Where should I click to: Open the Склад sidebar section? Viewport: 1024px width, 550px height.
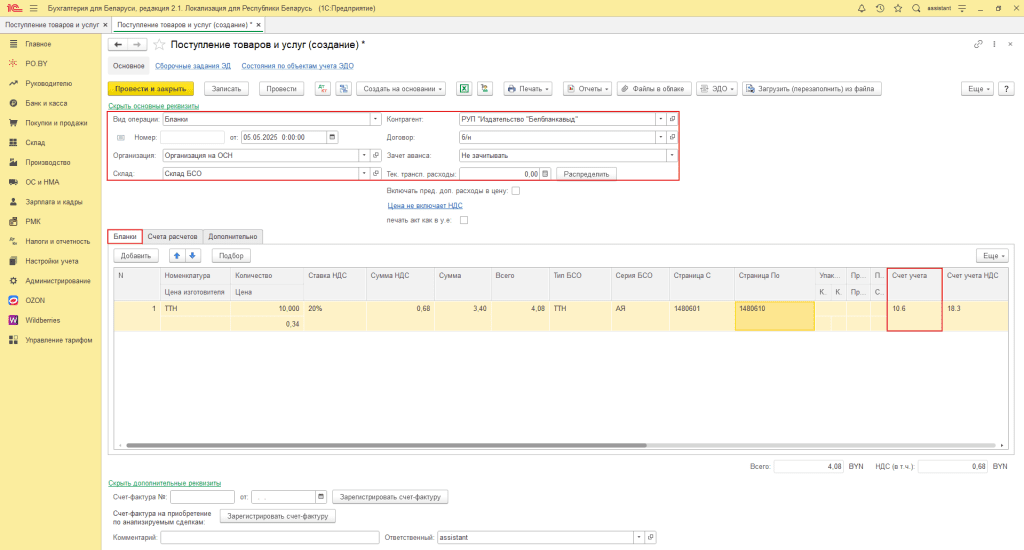tap(35, 142)
